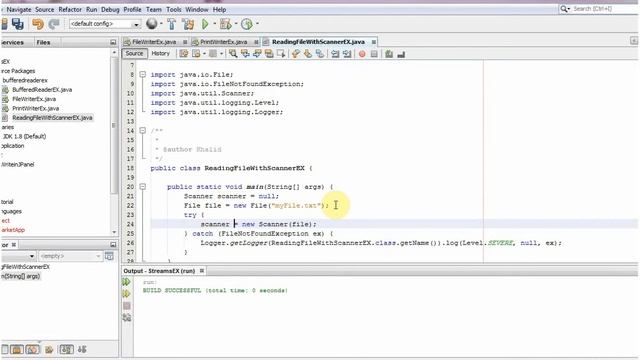Click the Uncomment lines editor icon
This screenshot has width=640, height=360.
pos(401,54)
